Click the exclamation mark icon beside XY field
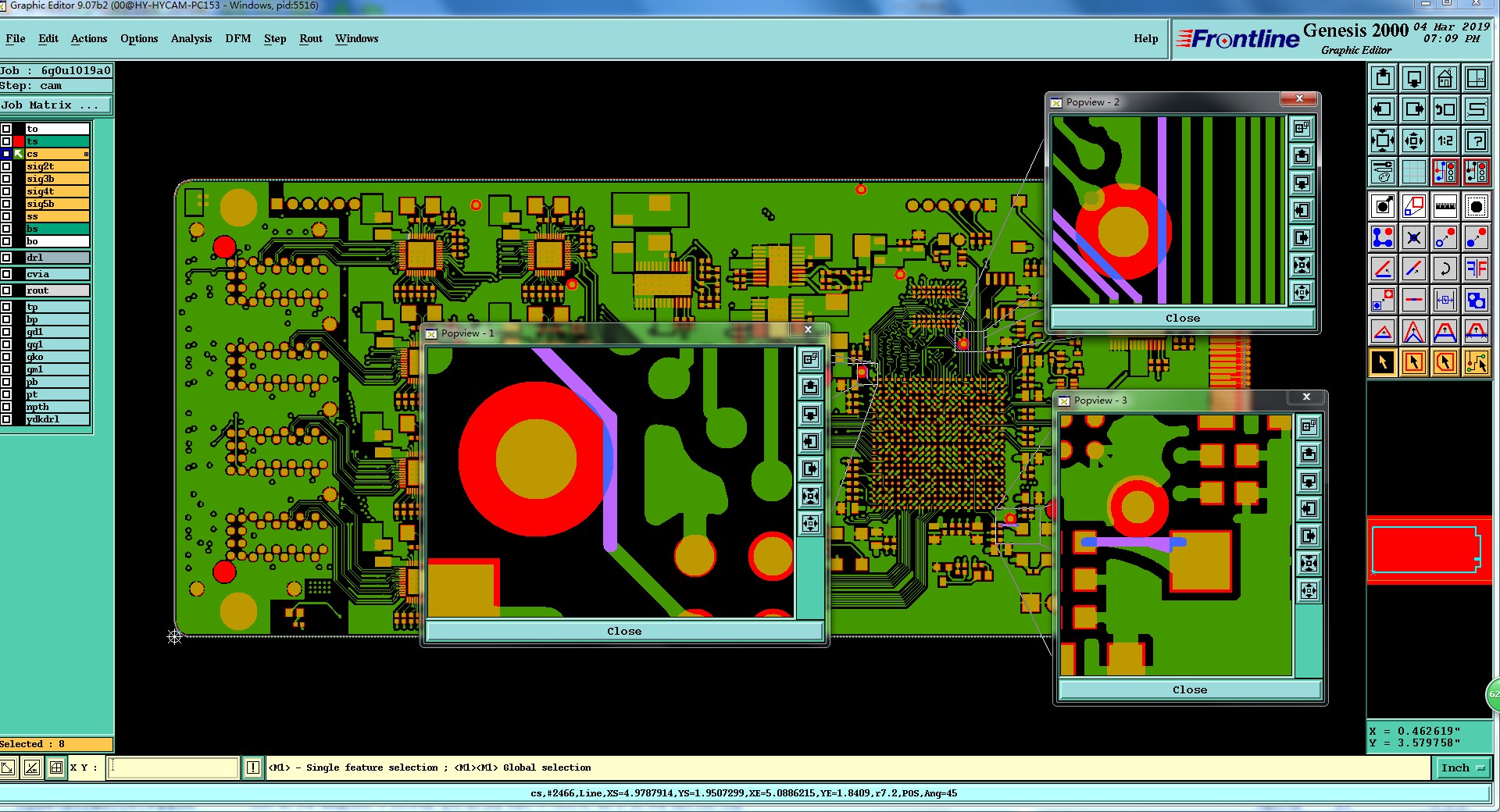 point(253,767)
